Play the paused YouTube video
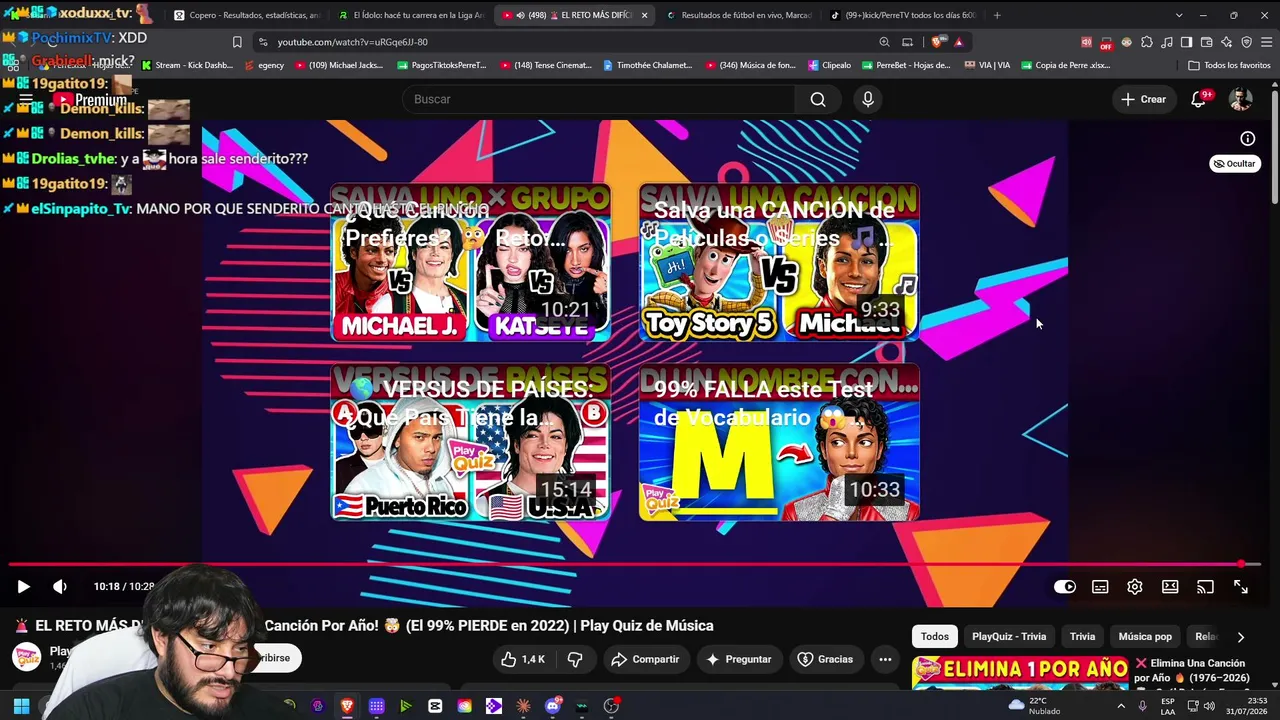This screenshot has height=720, width=1280. click(23, 587)
